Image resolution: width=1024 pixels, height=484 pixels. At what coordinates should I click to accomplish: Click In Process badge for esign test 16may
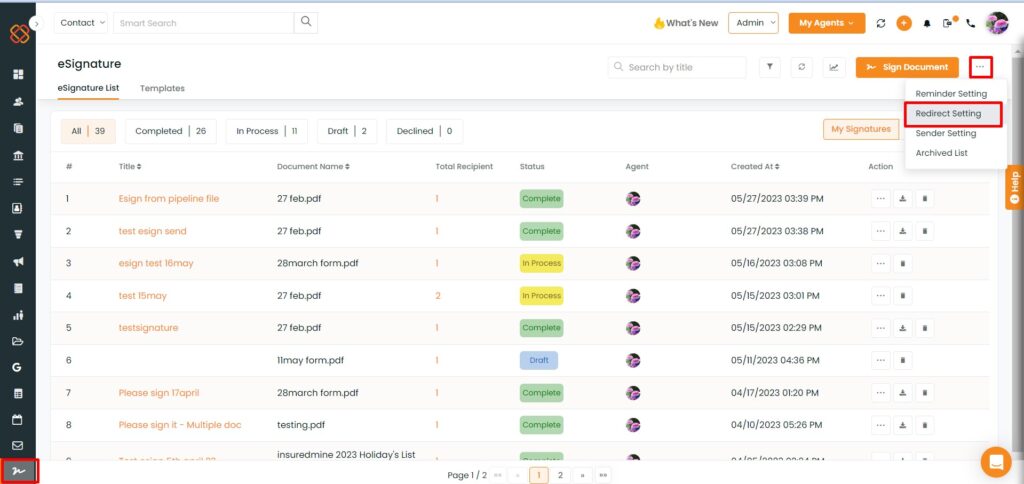(541, 263)
